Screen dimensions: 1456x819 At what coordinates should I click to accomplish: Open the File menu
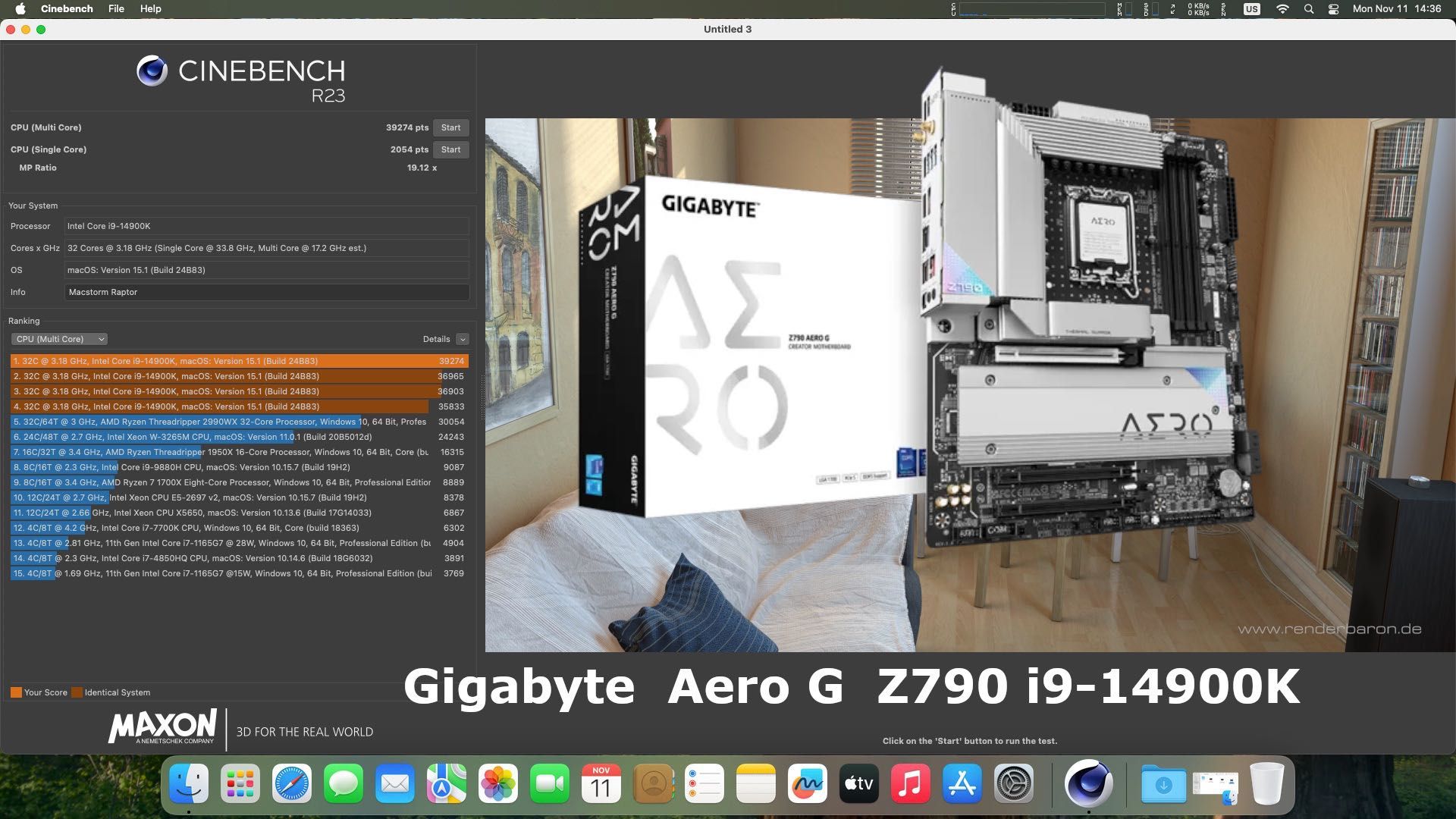[x=116, y=9]
